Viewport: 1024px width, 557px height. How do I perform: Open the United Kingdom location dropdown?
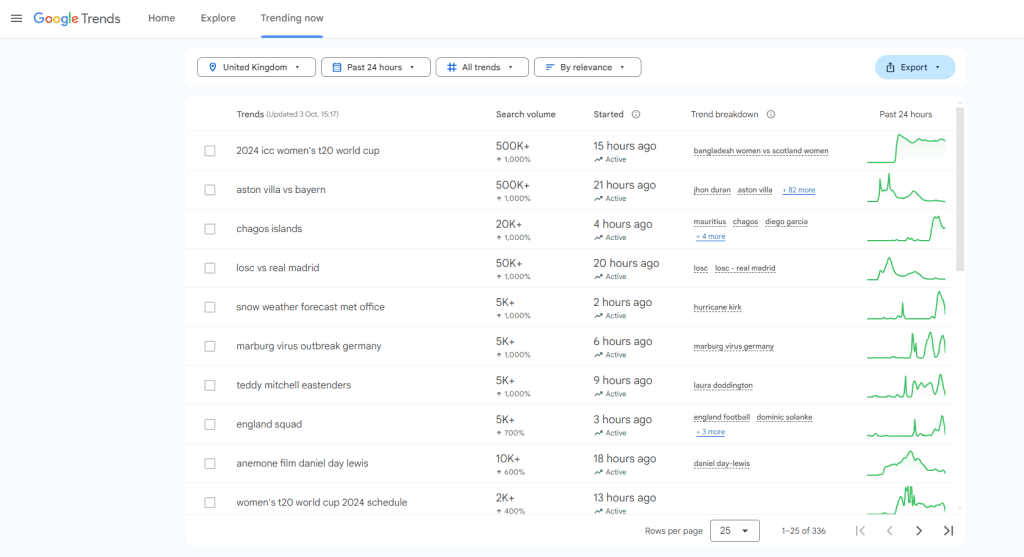(256, 67)
